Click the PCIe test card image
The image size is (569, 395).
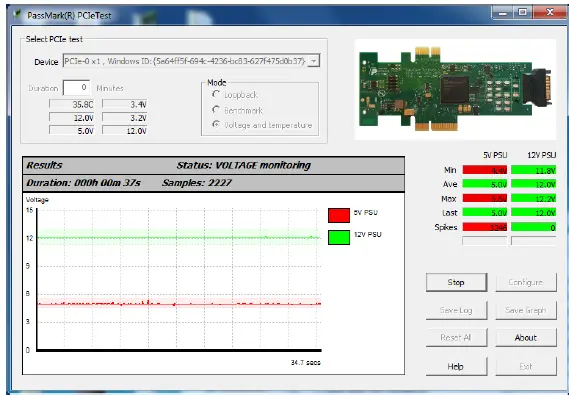click(455, 89)
